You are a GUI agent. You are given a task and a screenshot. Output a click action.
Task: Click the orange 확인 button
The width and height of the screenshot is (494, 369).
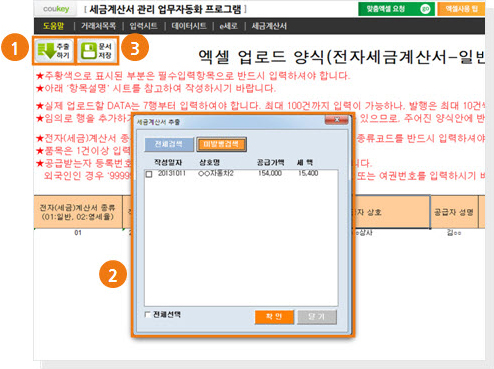274,317
